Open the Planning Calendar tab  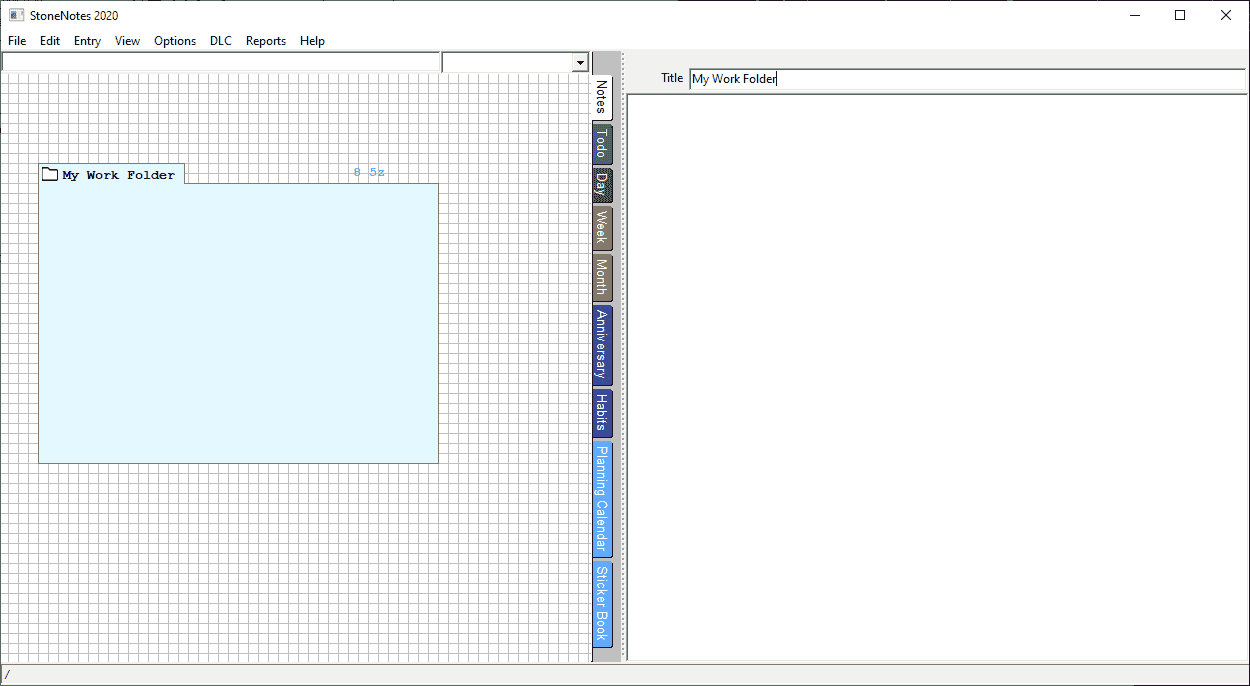point(602,499)
